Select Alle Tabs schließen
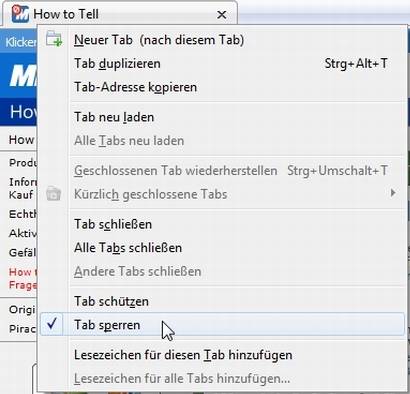This screenshot has width=410, height=394. coord(222,248)
